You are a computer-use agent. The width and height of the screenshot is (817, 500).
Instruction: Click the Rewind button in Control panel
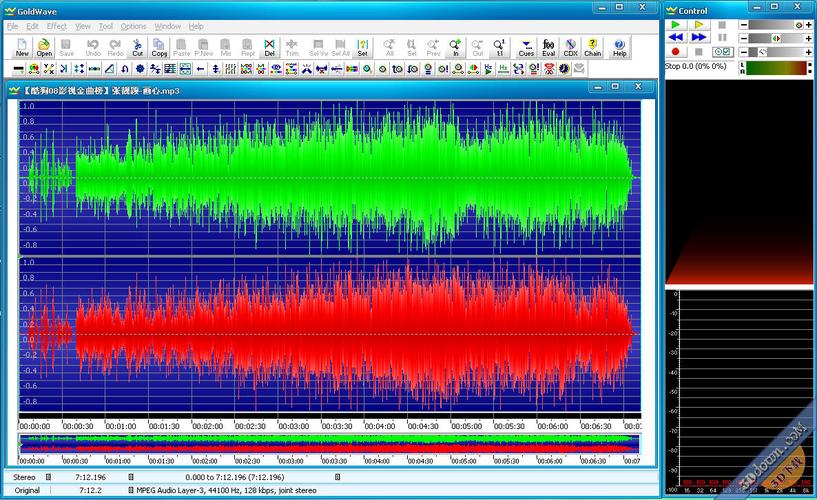[x=676, y=37]
